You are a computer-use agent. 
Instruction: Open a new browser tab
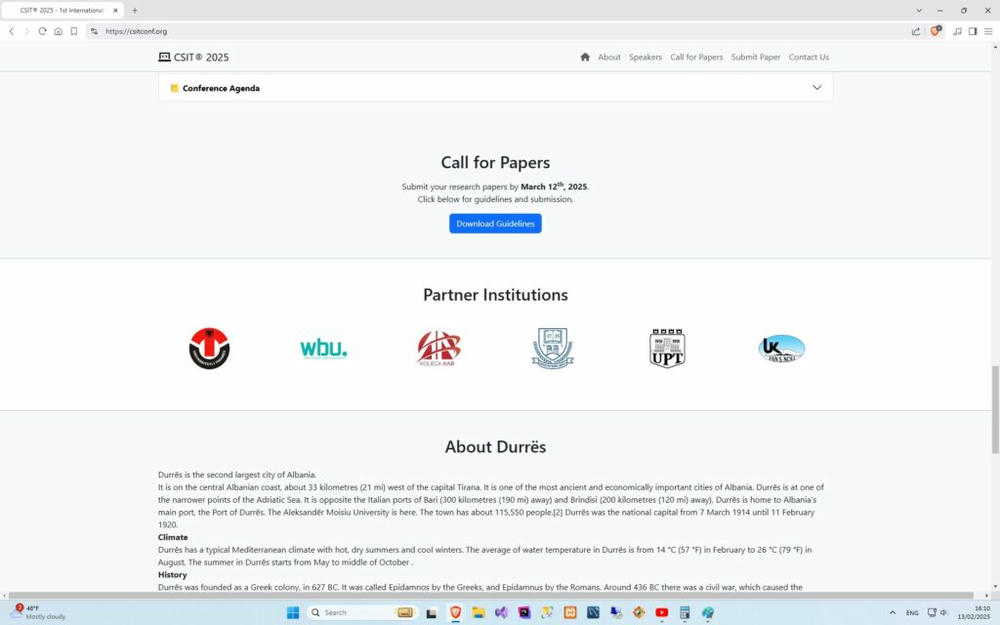(135, 10)
